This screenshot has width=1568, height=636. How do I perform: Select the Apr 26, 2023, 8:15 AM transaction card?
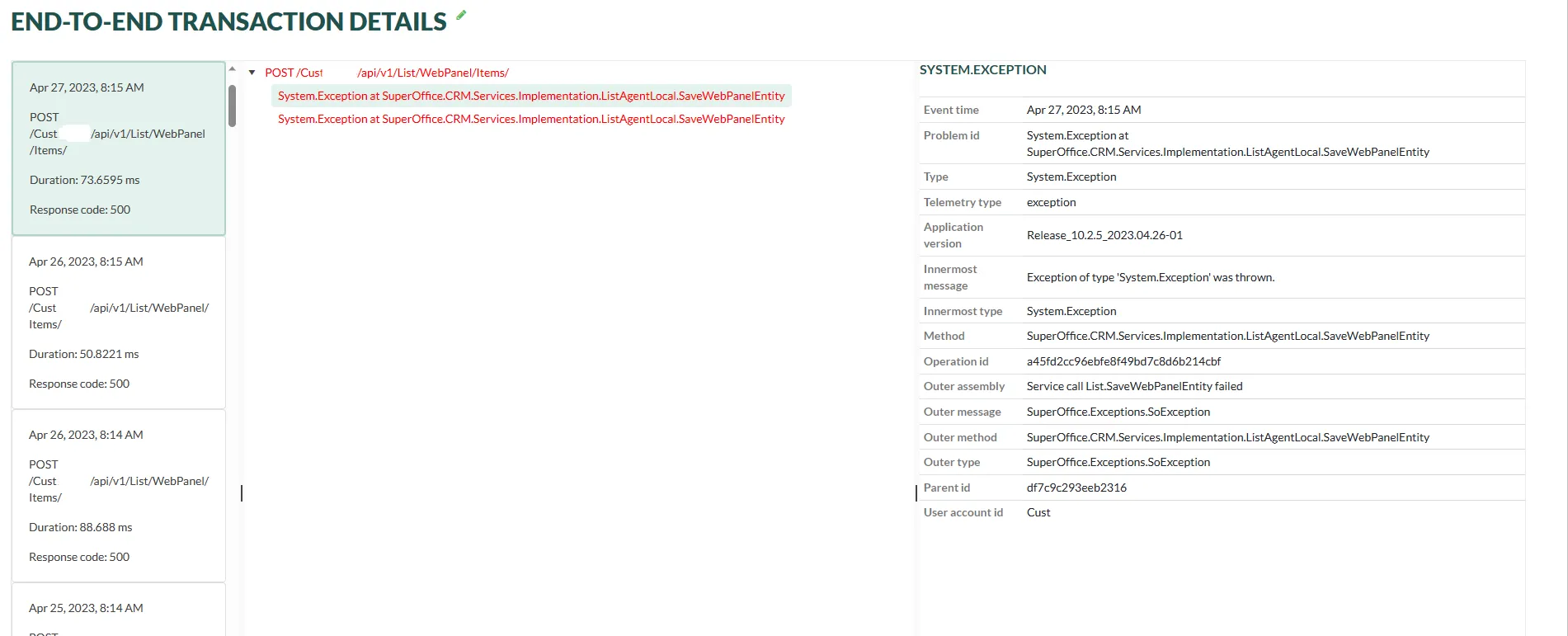click(119, 323)
